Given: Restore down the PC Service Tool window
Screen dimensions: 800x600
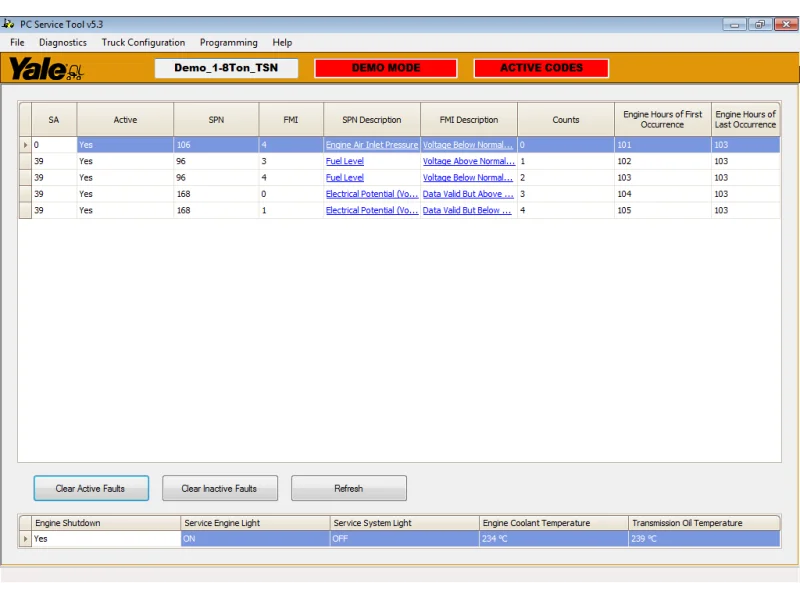Looking at the screenshot, I should point(760,24).
